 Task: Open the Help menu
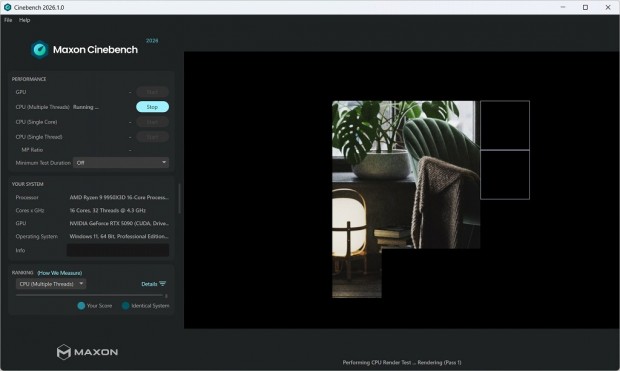pyautogui.click(x=25, y=20)
